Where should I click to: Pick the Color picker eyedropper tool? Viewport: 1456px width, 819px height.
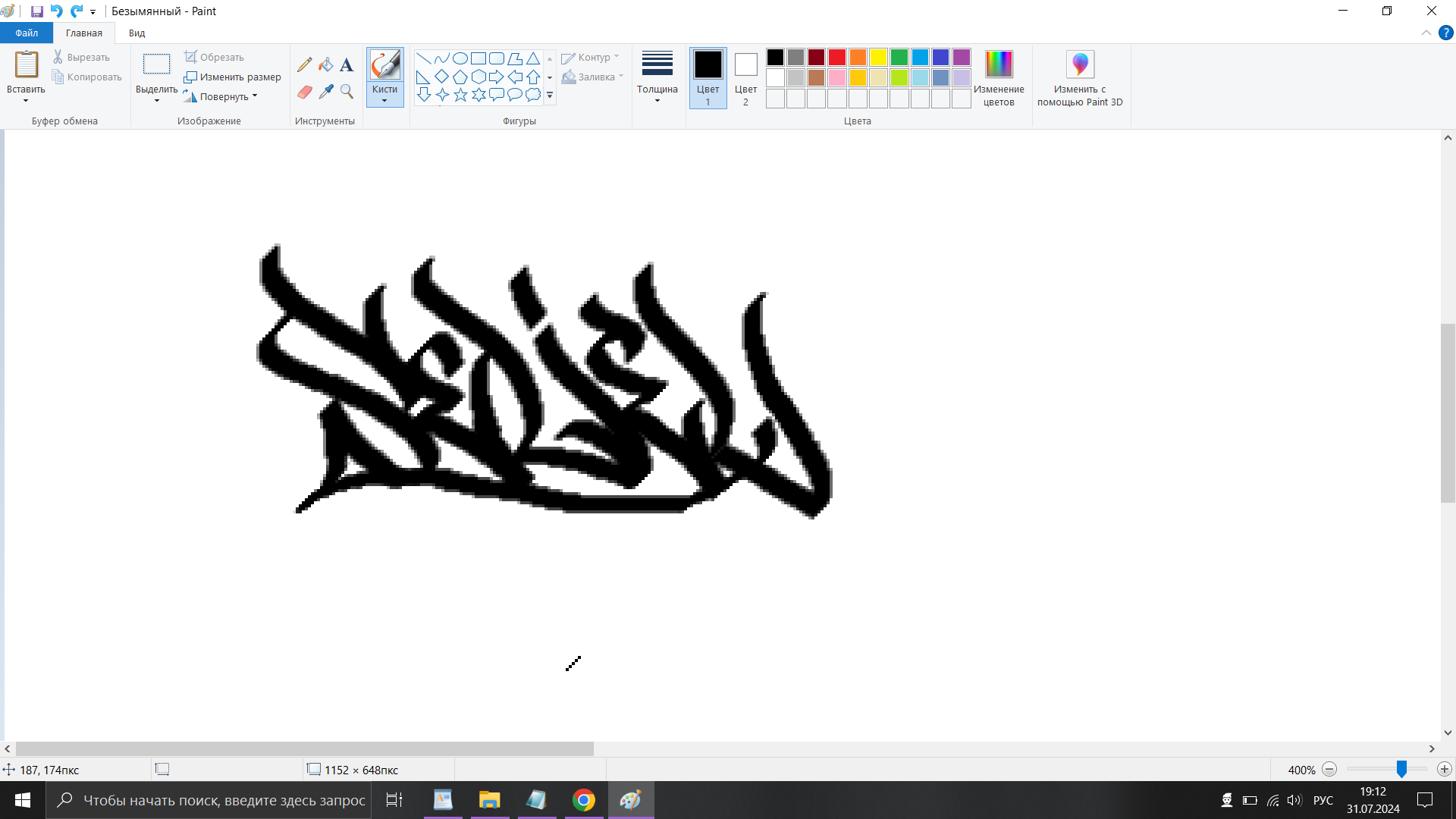(326, 92)
